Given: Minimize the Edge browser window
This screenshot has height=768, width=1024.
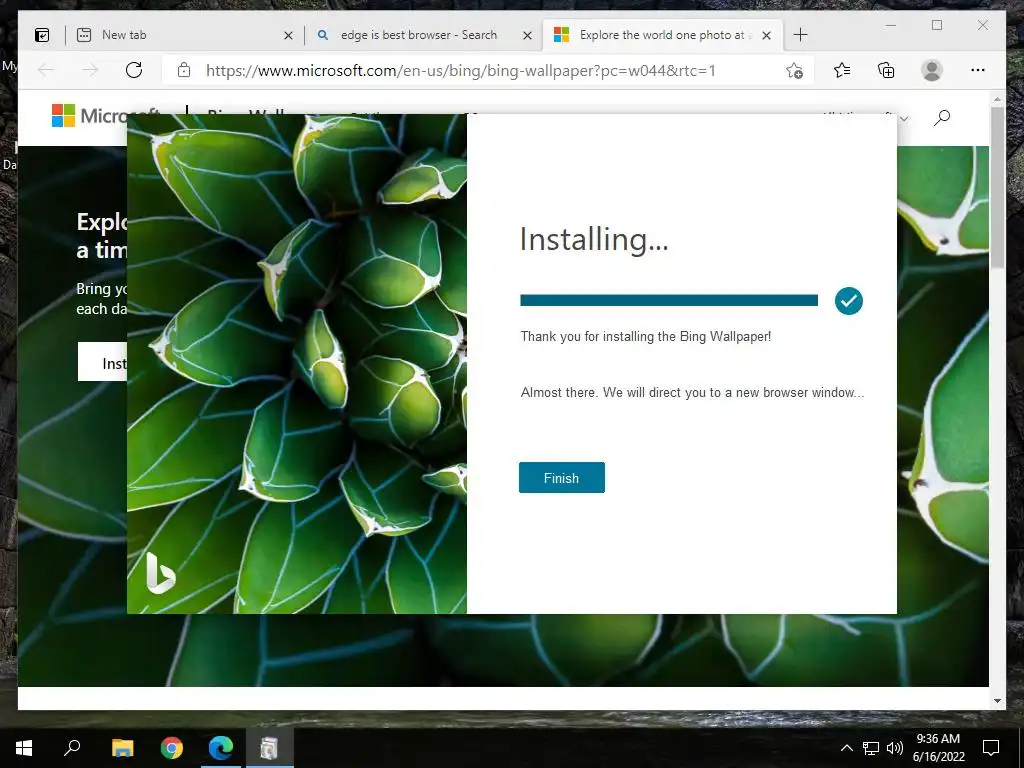Looking at the screenshot, I should [891, 25].
